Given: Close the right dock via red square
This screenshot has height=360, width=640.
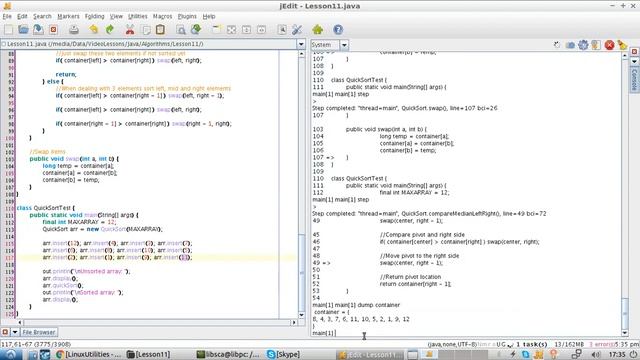Looking at the screenshot, I should coord(634,52).
